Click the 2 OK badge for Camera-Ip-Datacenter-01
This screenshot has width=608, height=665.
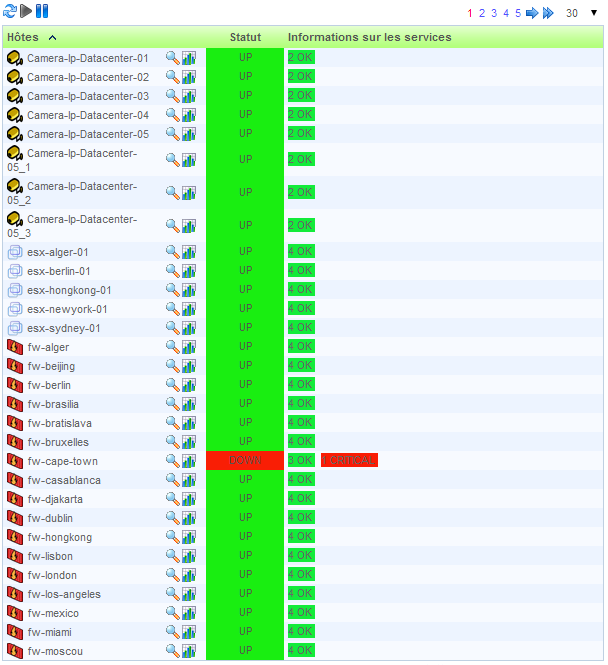click(x=301, y=57)
